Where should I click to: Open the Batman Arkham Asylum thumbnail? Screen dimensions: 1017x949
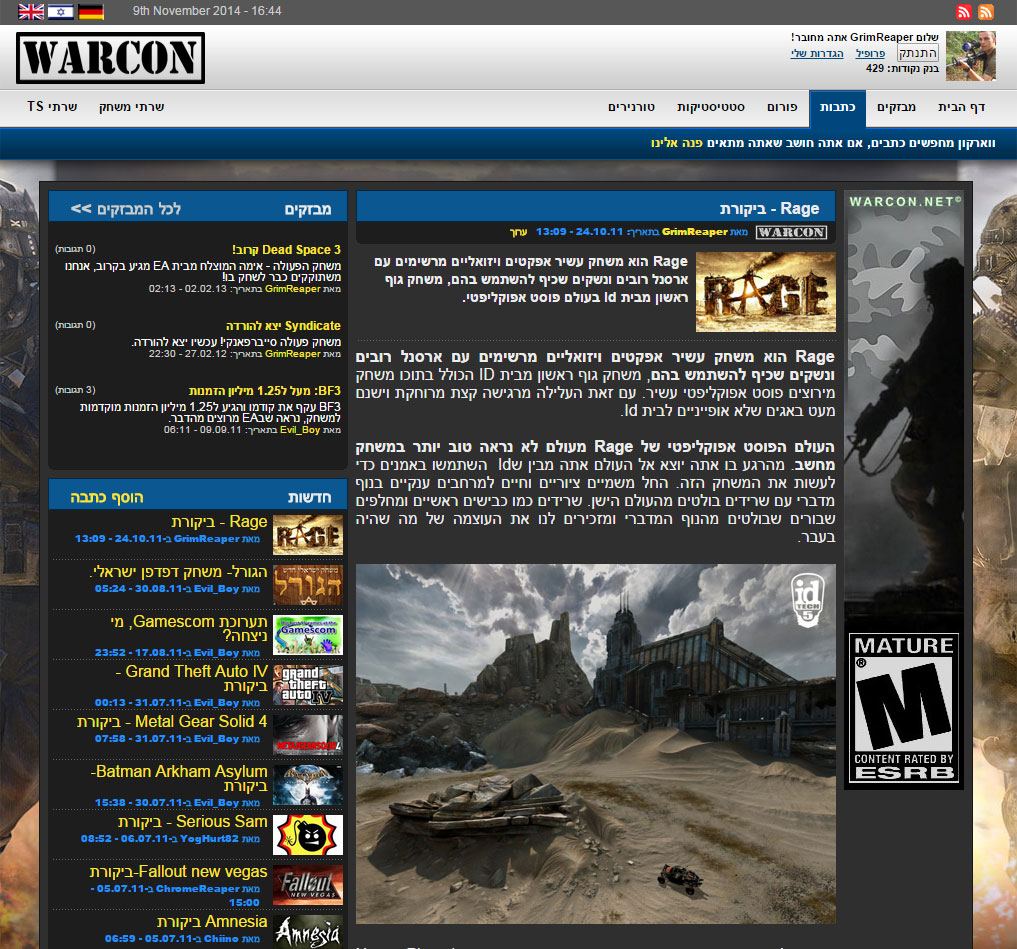(x=307, y=784)
